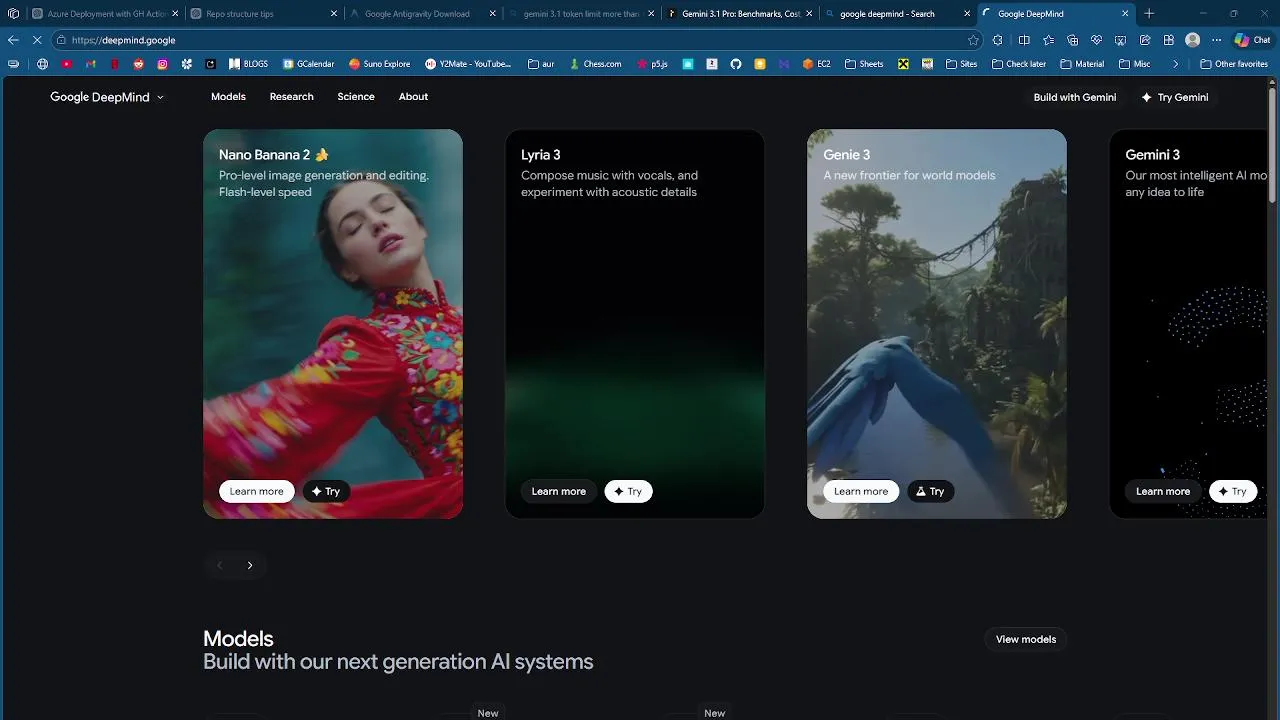Click the View models button
1280x720 pixels.
[x=1026, y=639]
